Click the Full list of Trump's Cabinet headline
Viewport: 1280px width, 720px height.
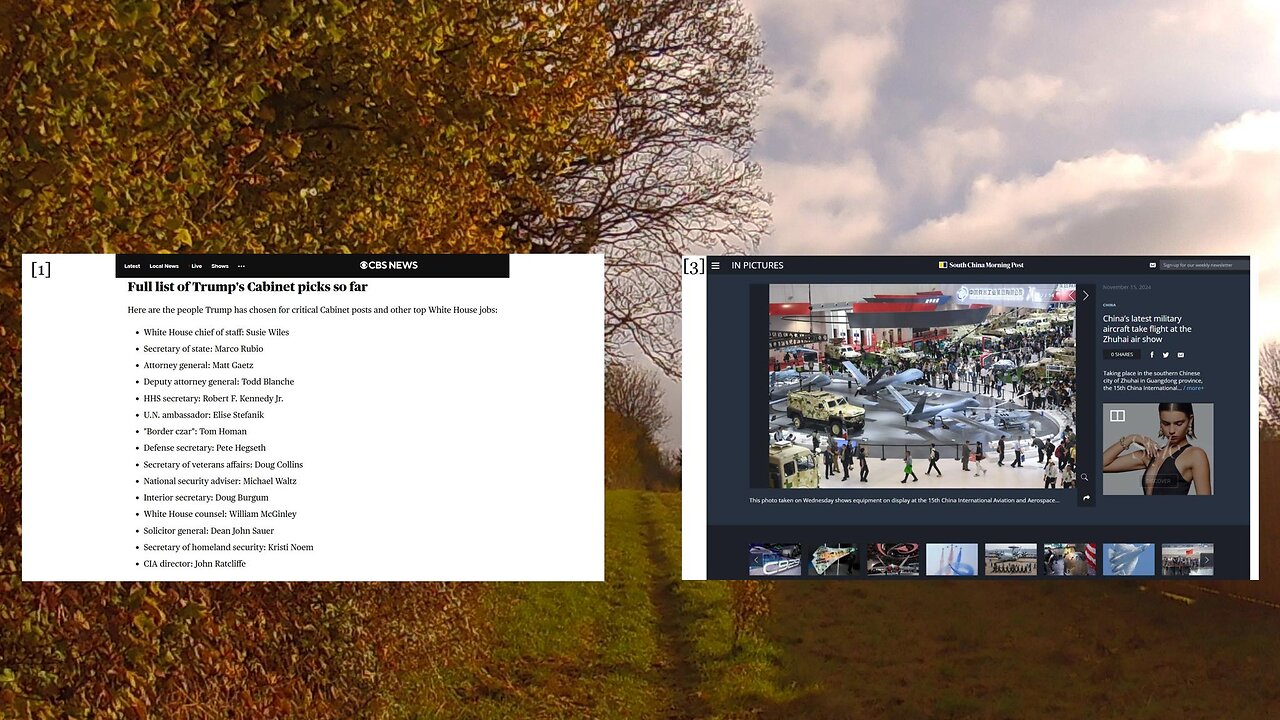click(248, 287)
